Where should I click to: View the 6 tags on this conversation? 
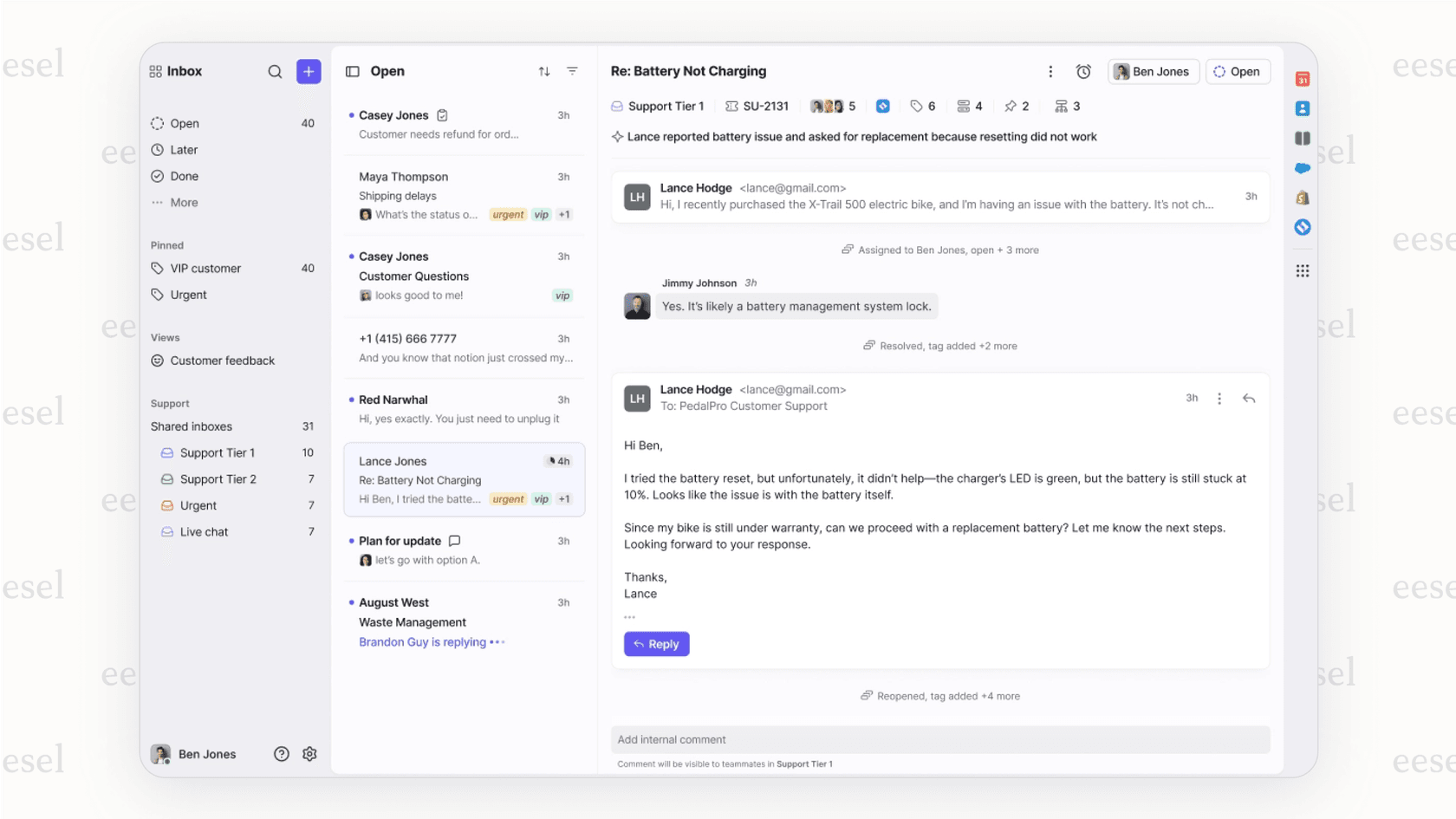923,106
